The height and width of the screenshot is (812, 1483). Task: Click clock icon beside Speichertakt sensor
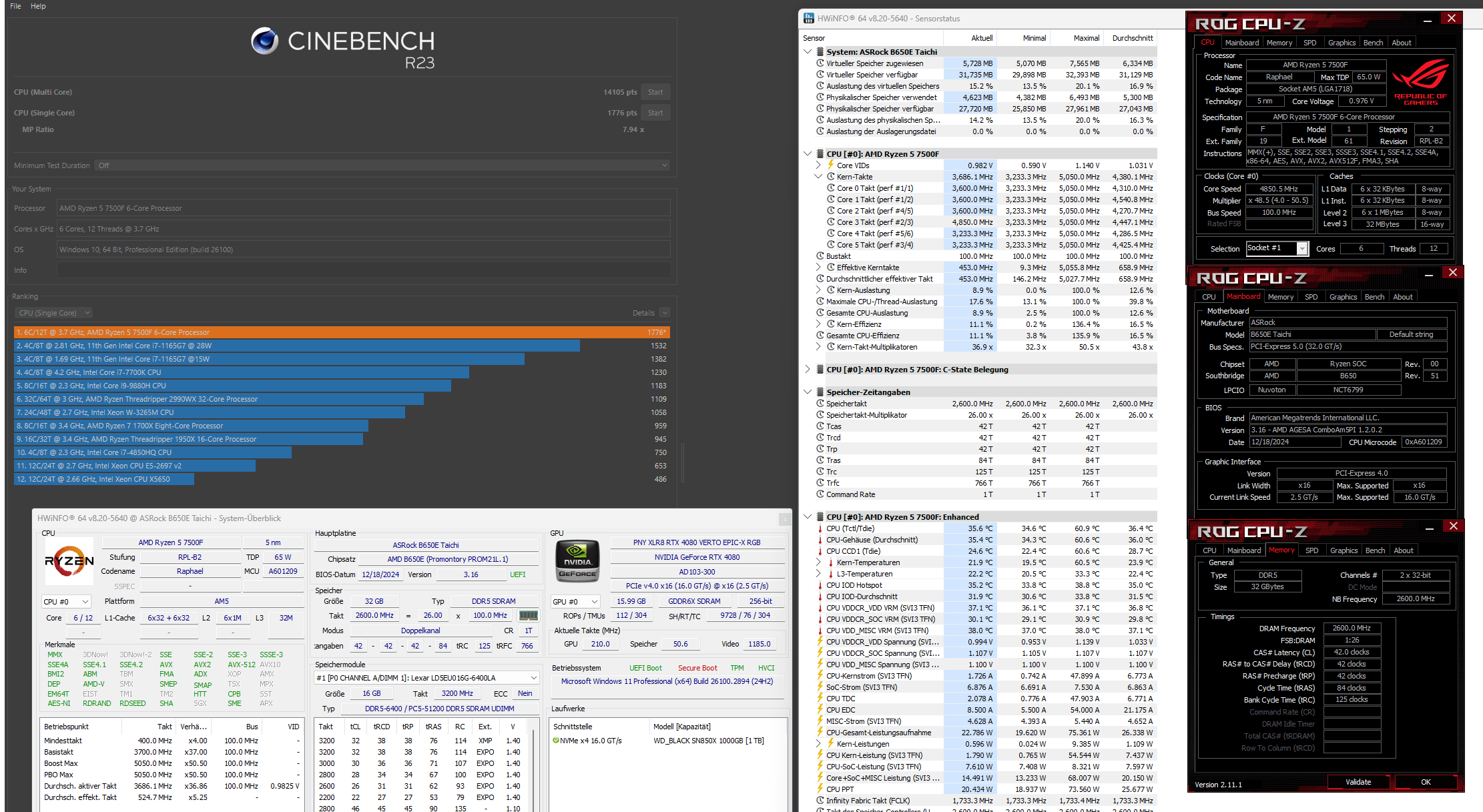(820, 403)
